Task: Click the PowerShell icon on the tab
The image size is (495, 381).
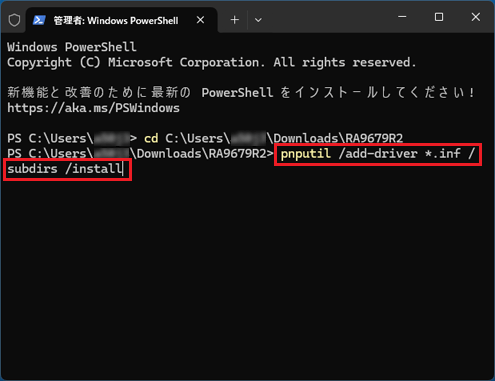Action: (x=39, y=20)
